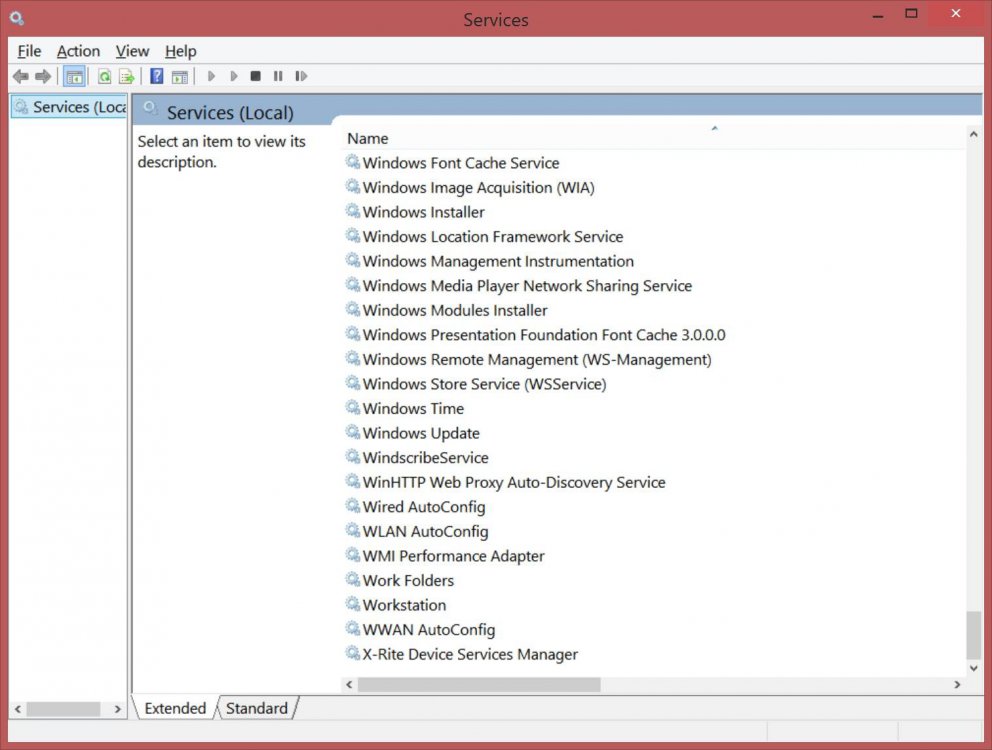Open the File menu
The image size is (992, 750).
pos(29,51)
